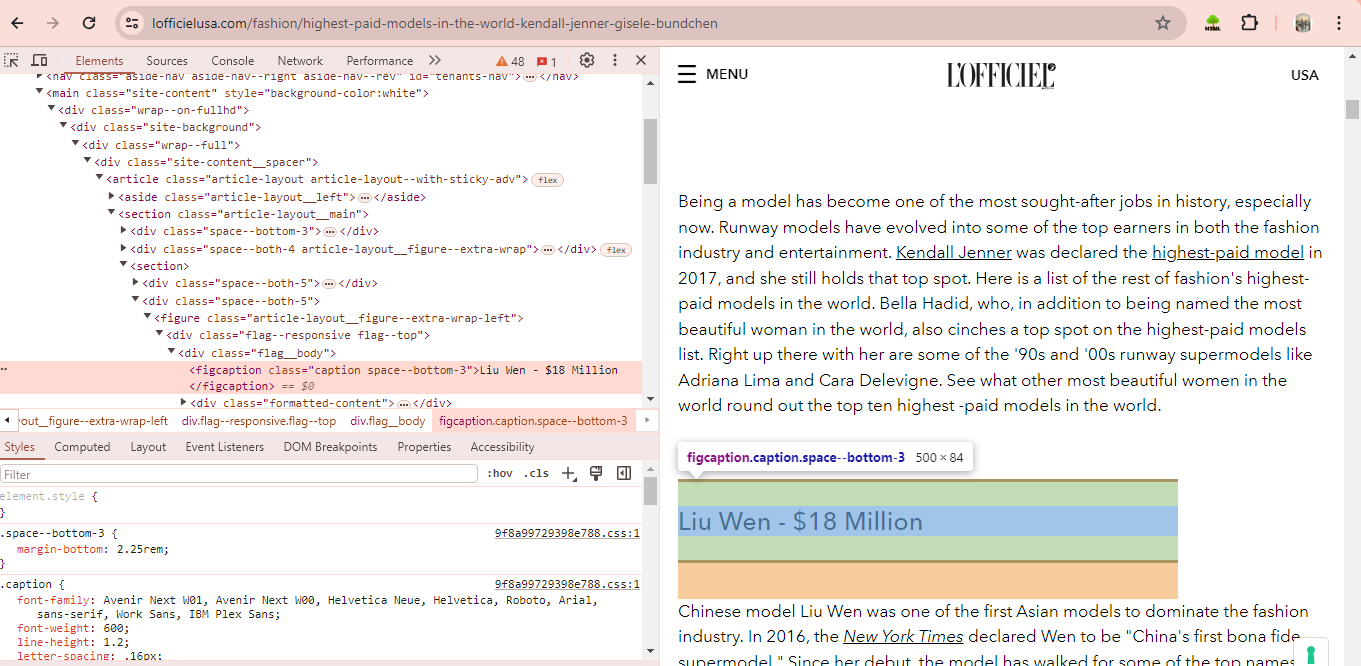Expand the aside article-layout__left node
This screenshot has height=666, width=1361.
(111, 197)
